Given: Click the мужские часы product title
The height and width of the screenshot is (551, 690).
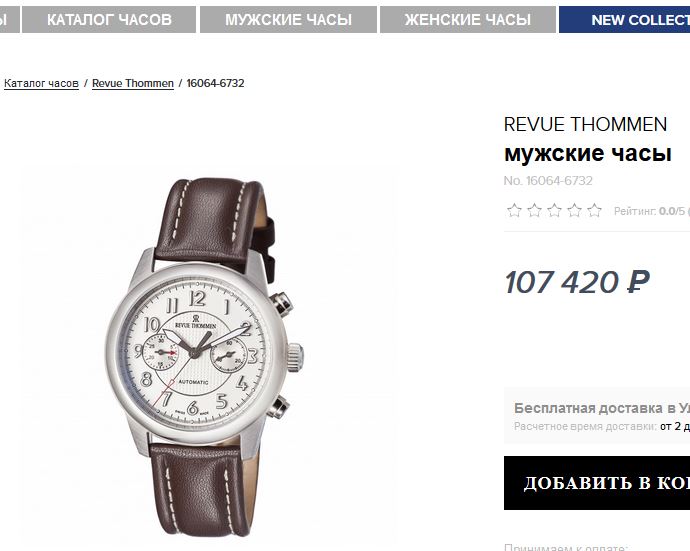Looking at the screenshot, I should tap(587, 154).
